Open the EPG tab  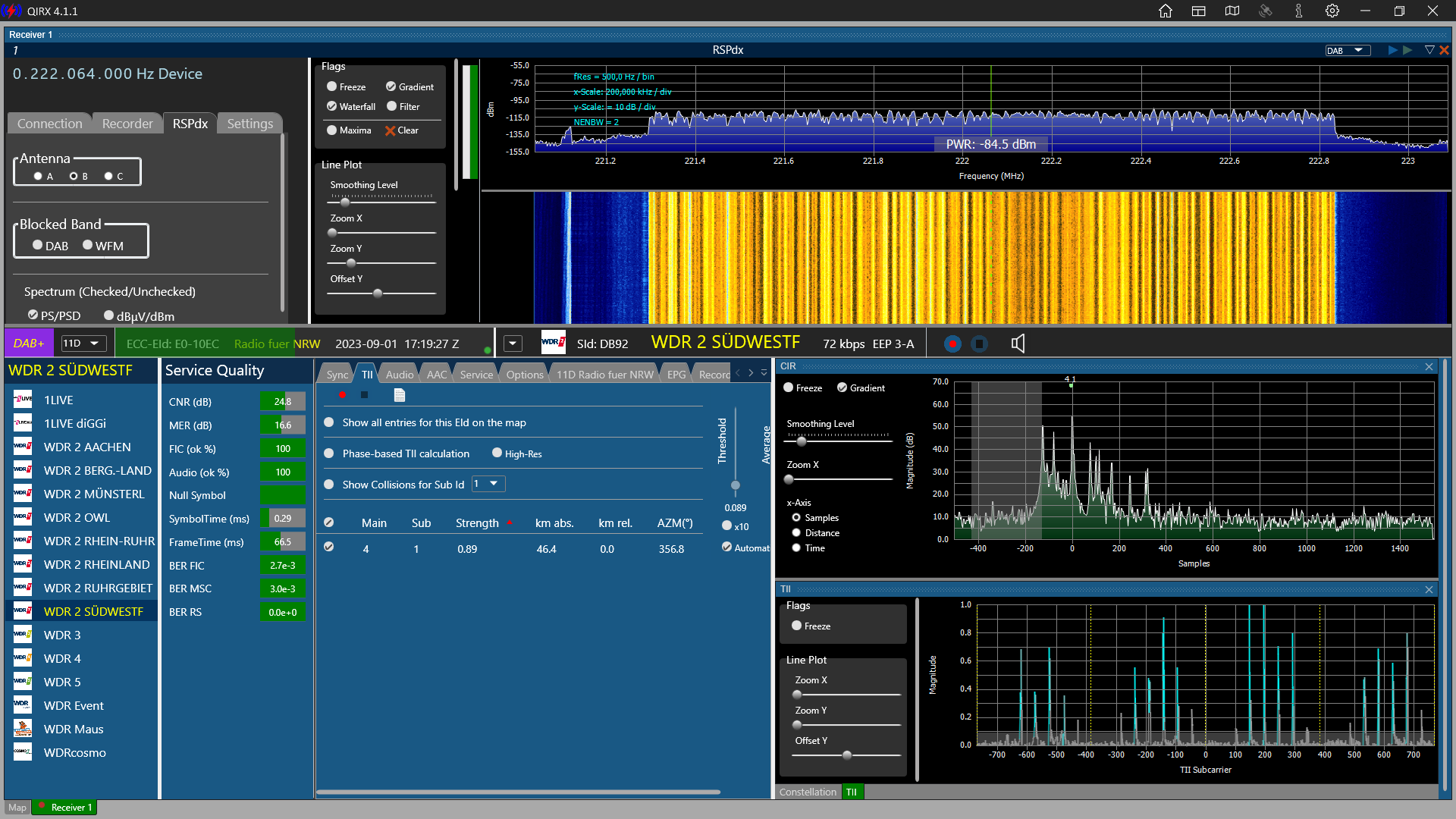click(676, 375)
